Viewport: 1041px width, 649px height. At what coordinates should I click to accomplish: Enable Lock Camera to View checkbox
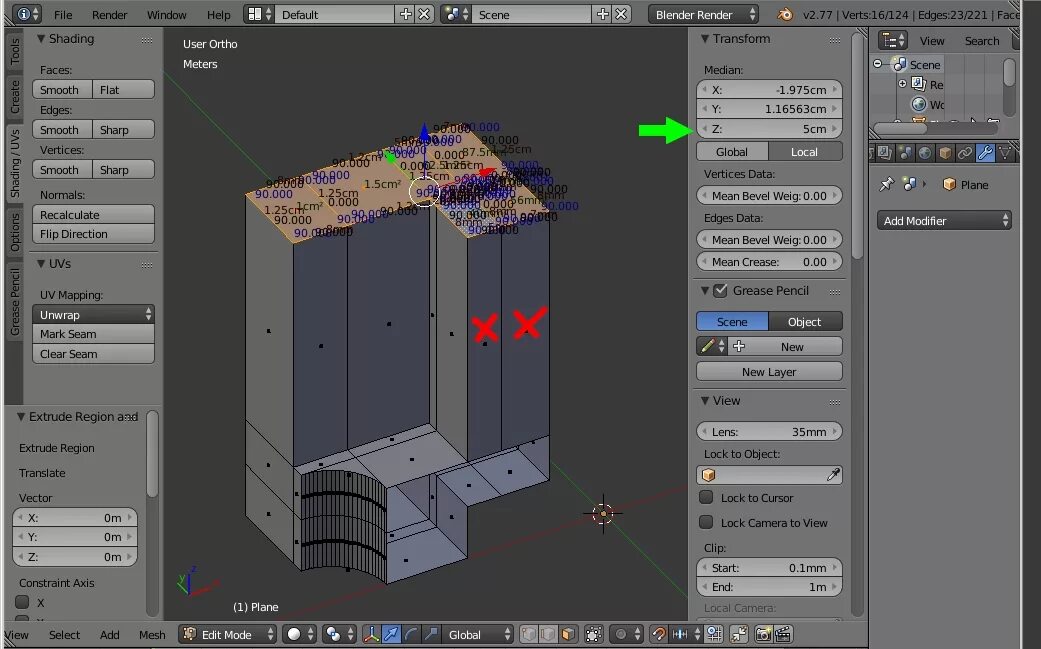point(706,522)
